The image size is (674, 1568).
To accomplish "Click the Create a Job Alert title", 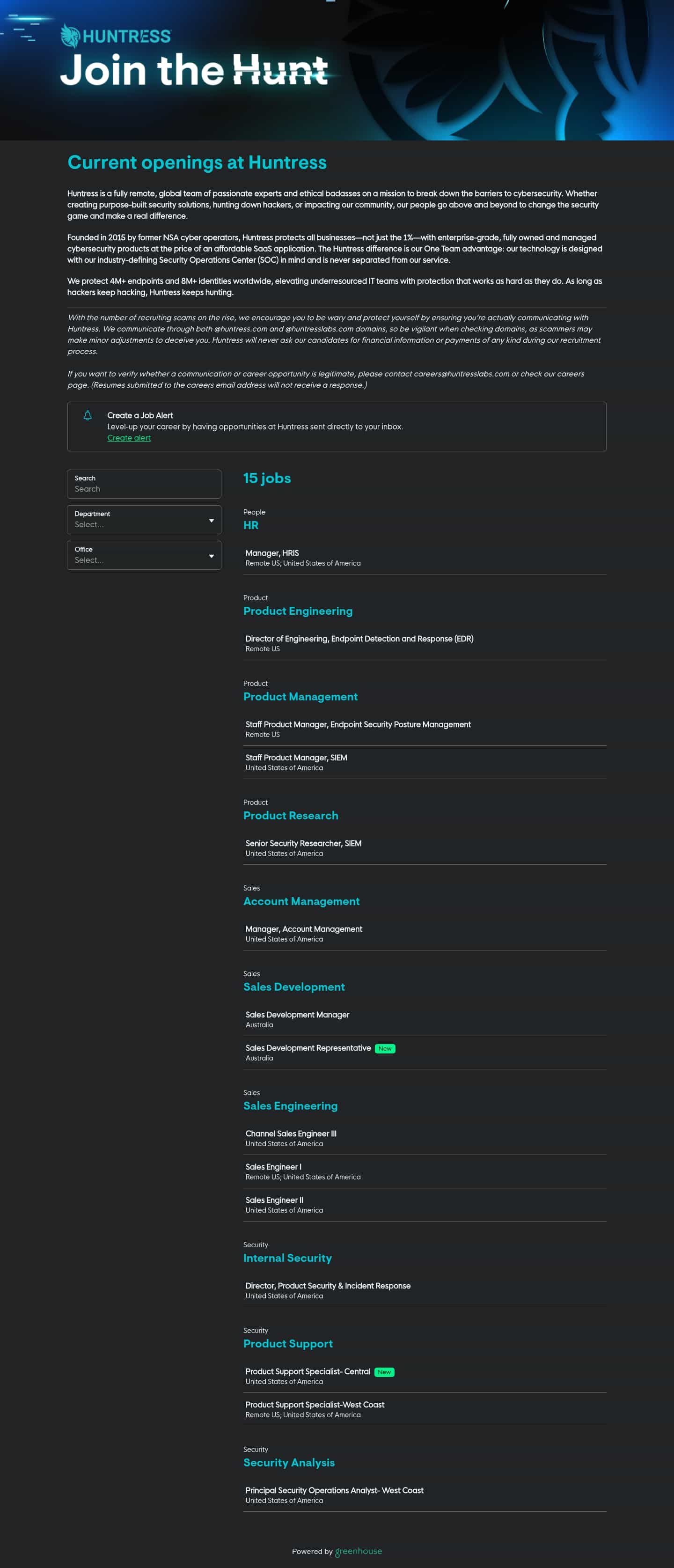I will pos(140,415).
